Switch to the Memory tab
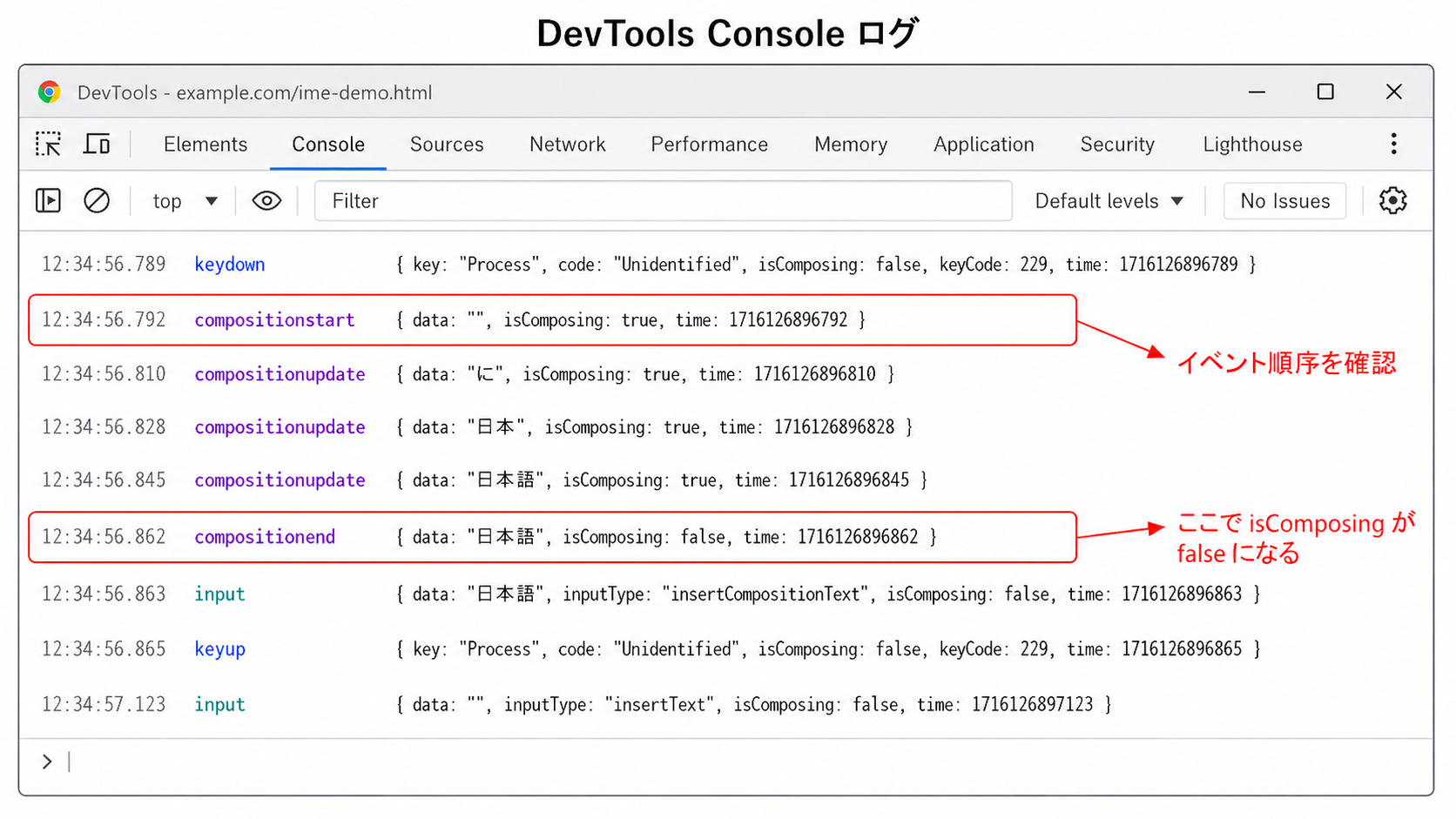 (851, 144)
